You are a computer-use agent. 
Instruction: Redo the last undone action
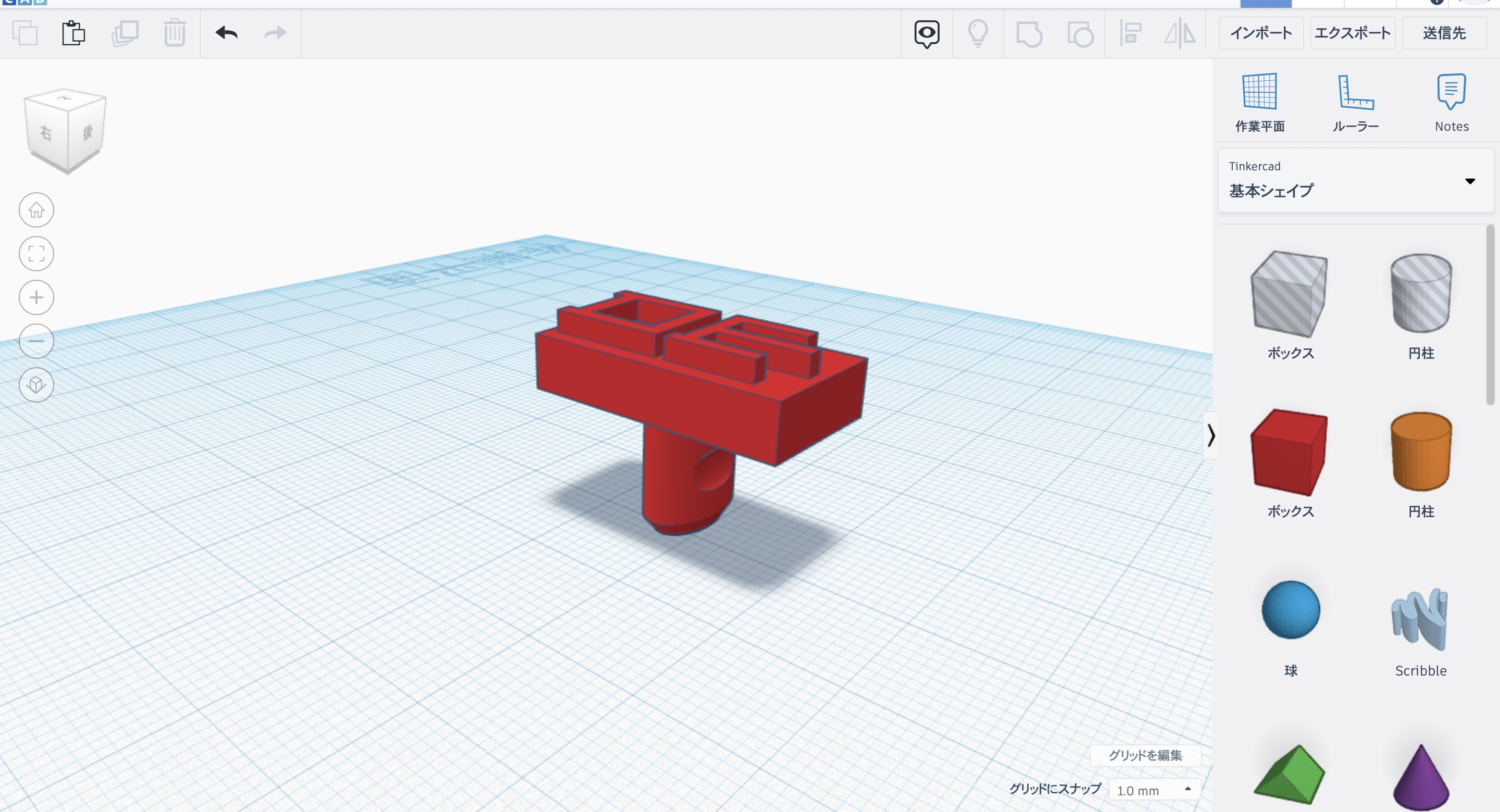click(x=276, y=33)
